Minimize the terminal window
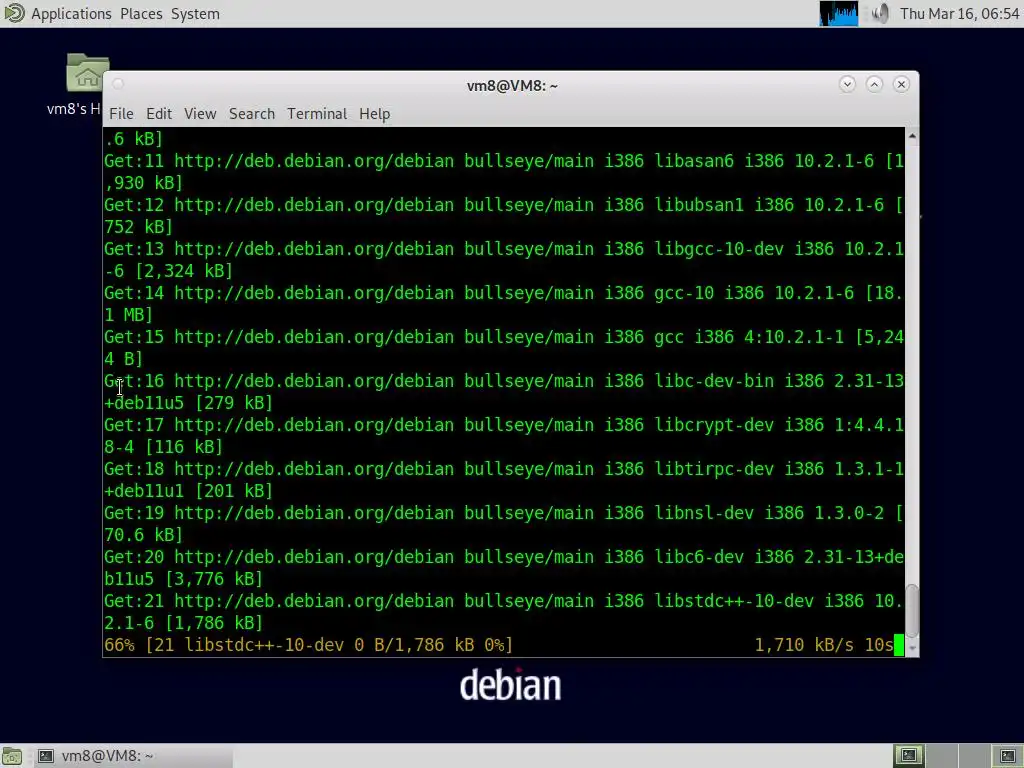Image resolution: width=1024 pixels, height=768 pixels. 847,84
